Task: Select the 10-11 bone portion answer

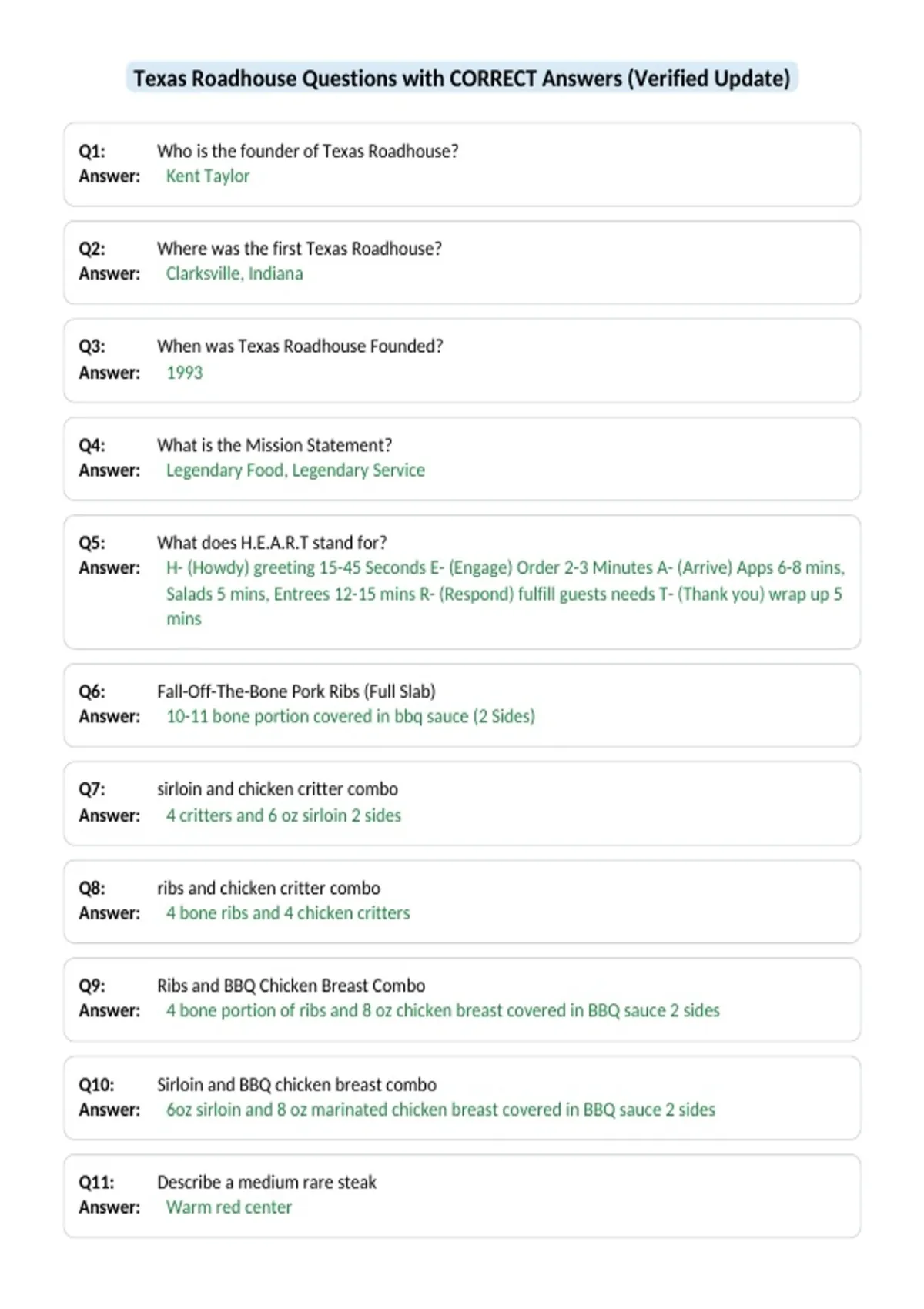Action: [x=351, y=717]
